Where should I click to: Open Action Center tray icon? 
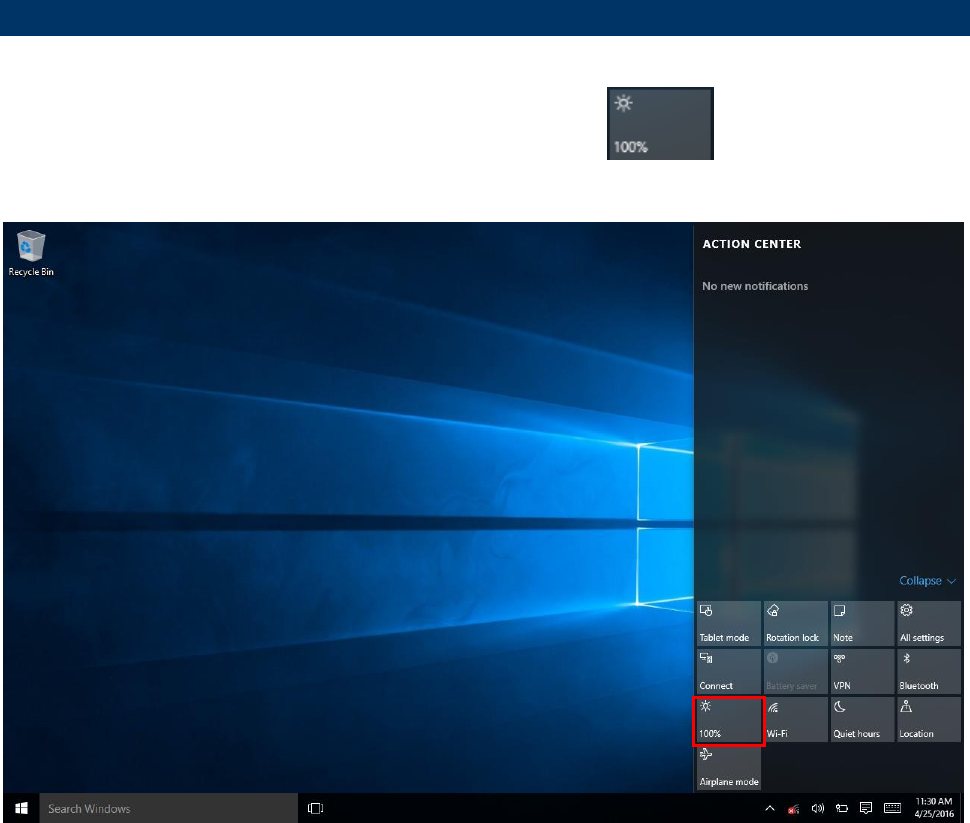point(866,808)
